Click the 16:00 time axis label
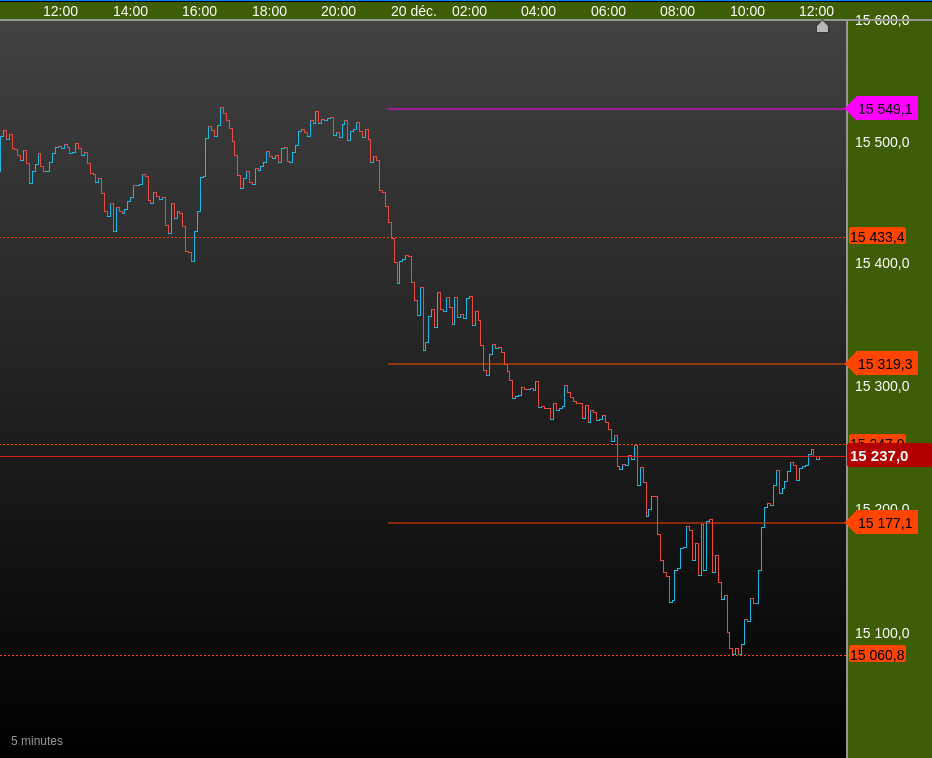This screenshot has width=932, height=758. 199,11
